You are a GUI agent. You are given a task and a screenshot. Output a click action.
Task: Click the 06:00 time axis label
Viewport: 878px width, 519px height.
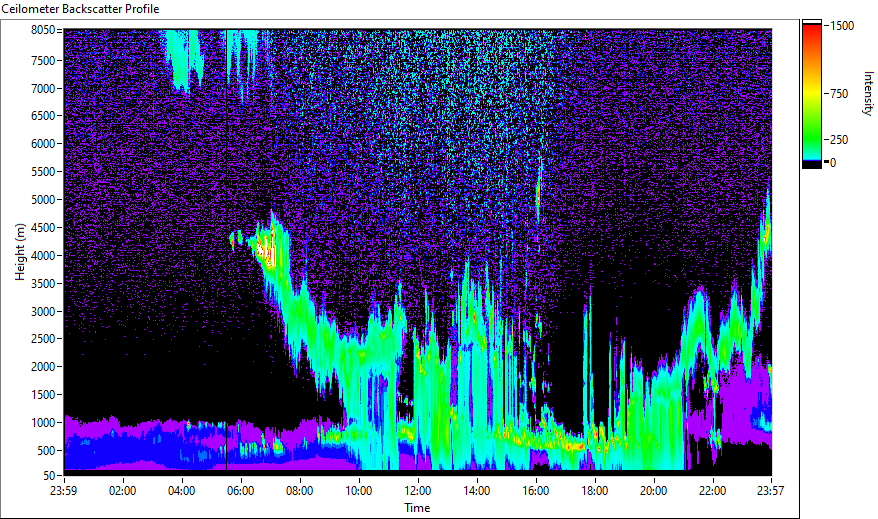(x=240, y=491)
